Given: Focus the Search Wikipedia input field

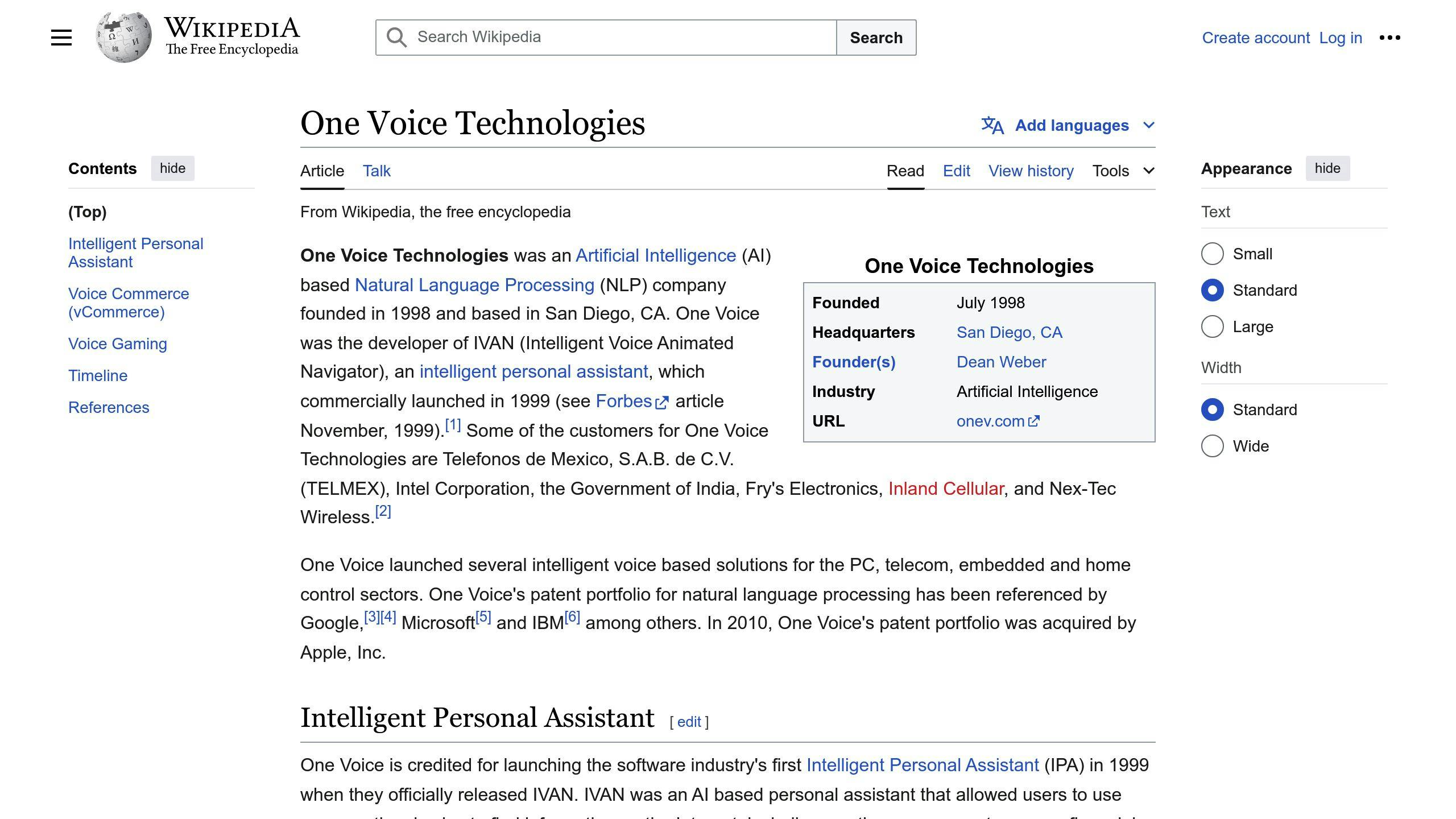Looking at the screenshot, I should pos(606,38).
